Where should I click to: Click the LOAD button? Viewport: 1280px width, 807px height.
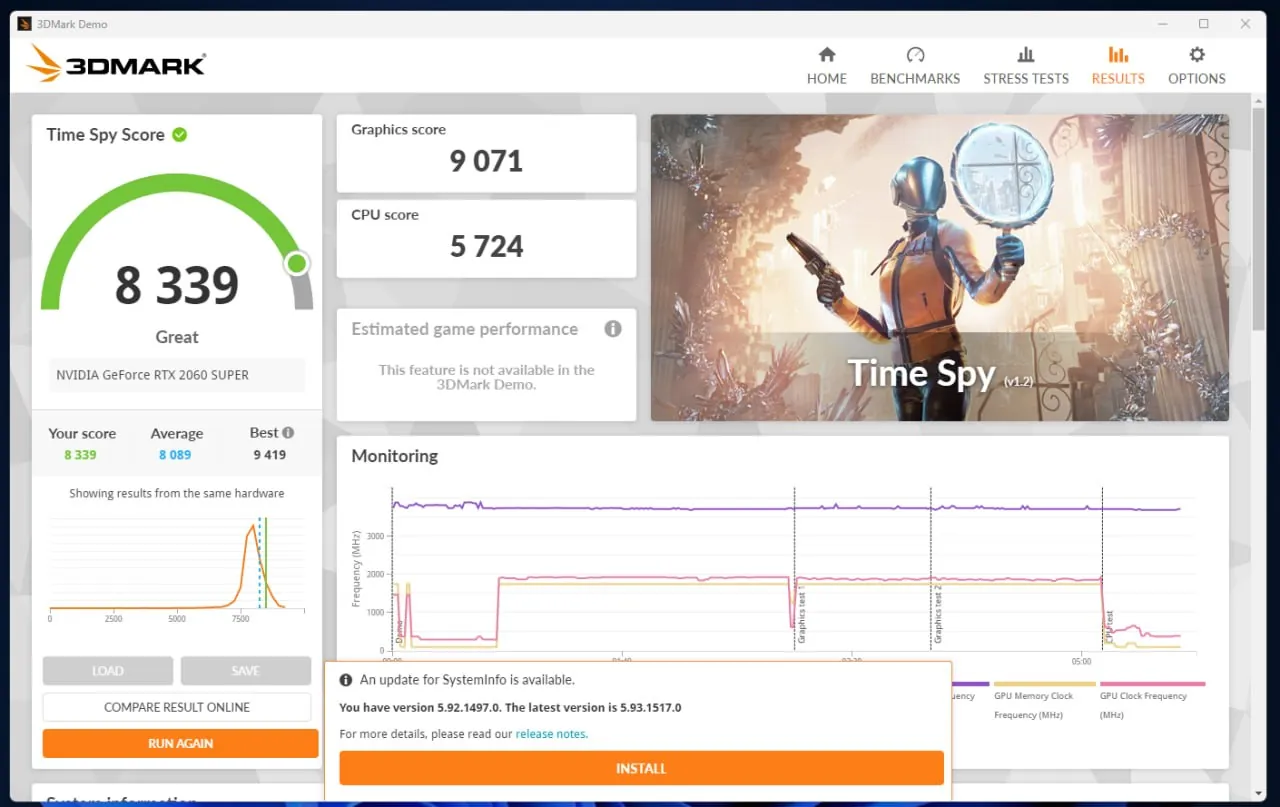(108, 671)
